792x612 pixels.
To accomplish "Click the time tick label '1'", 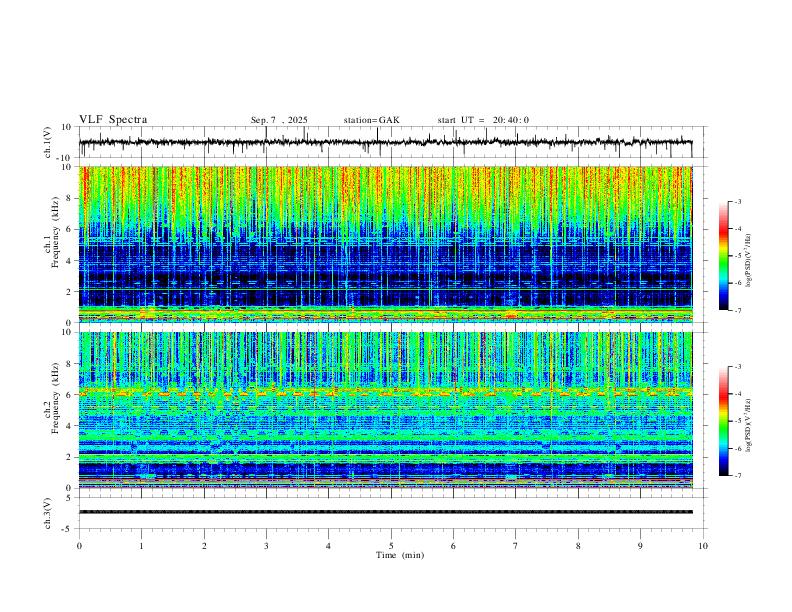I will click(141, 546).
